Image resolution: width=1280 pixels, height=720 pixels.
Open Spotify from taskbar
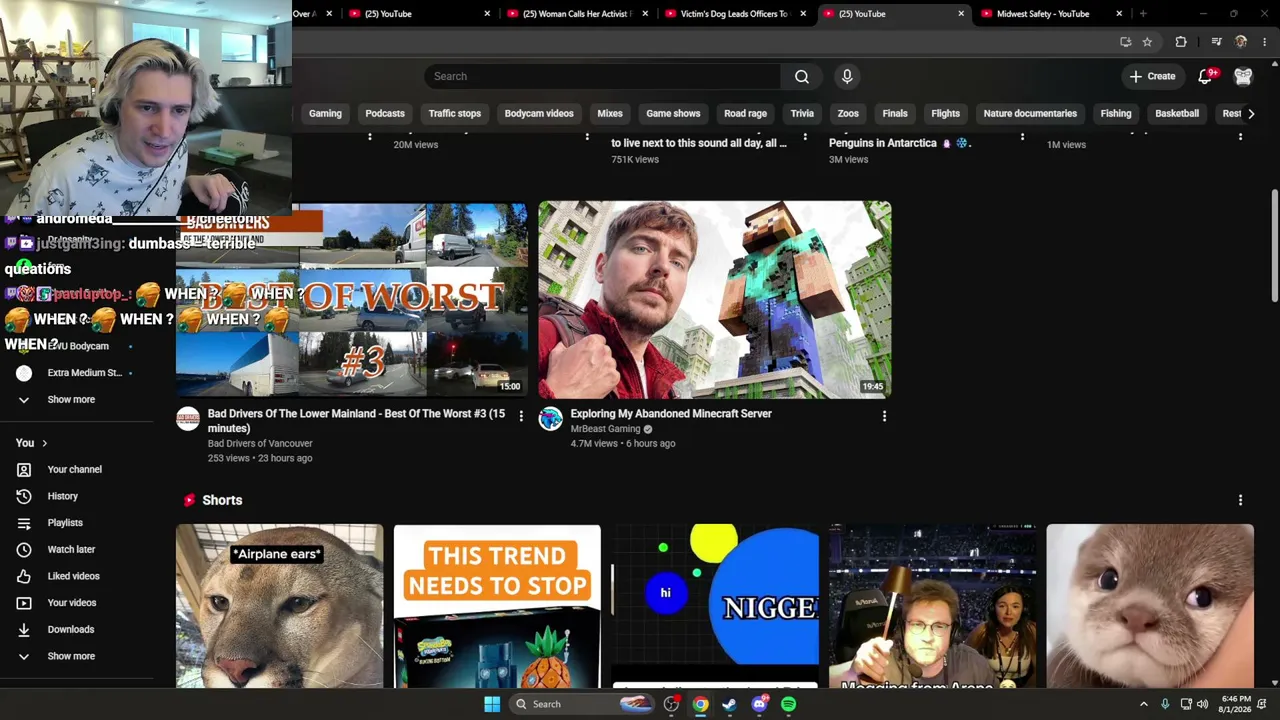point(788,704)
